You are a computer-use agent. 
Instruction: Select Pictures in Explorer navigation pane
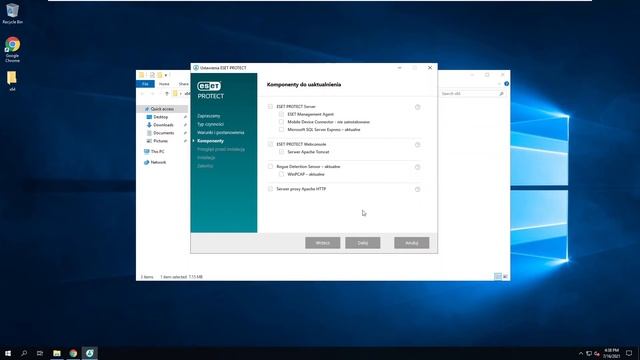tap(160, 141)
